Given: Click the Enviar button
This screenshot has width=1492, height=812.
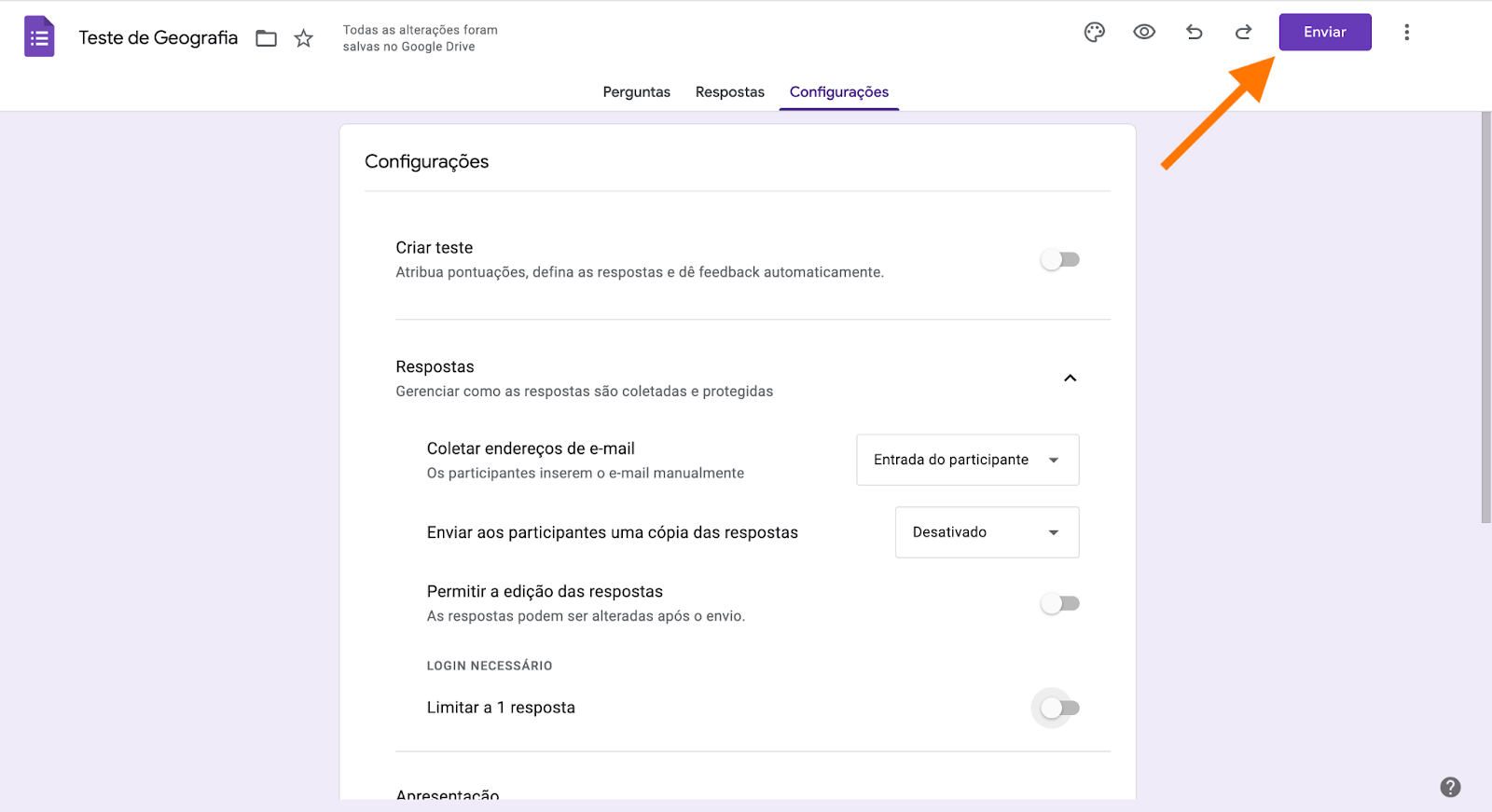Looking at the screenshot, I should (1324, 33).
